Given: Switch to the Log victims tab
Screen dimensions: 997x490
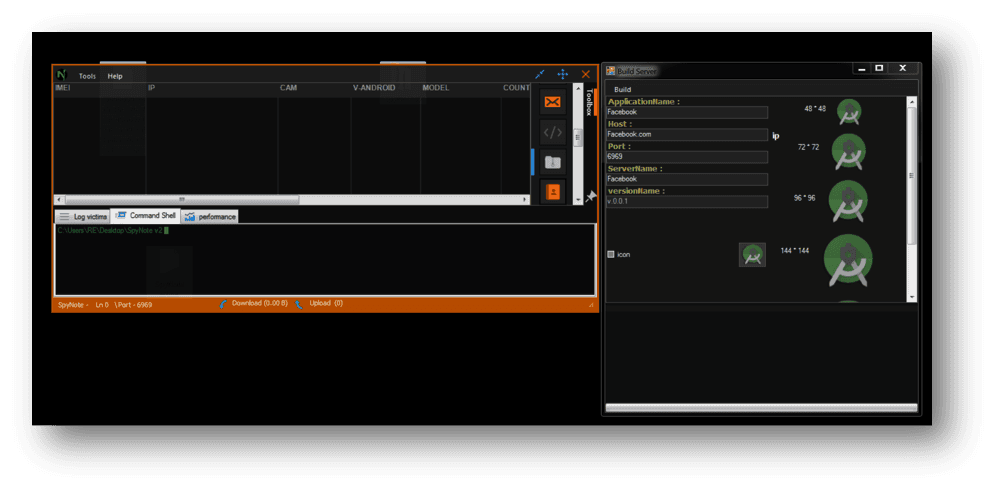Looking at the screenshot, I should pos(83,217).
